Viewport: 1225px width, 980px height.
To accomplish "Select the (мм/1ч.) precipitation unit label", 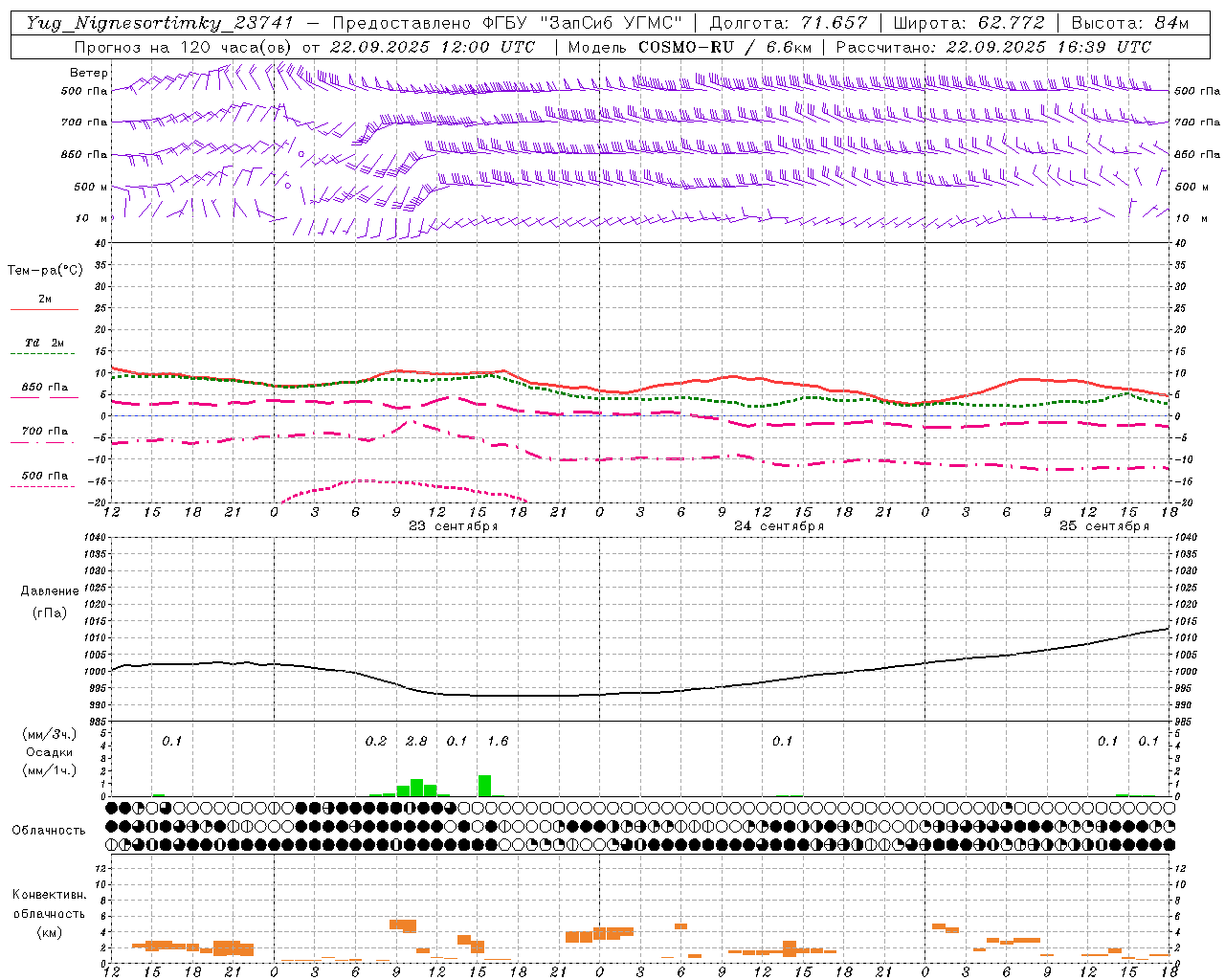I will click(50, 769).
